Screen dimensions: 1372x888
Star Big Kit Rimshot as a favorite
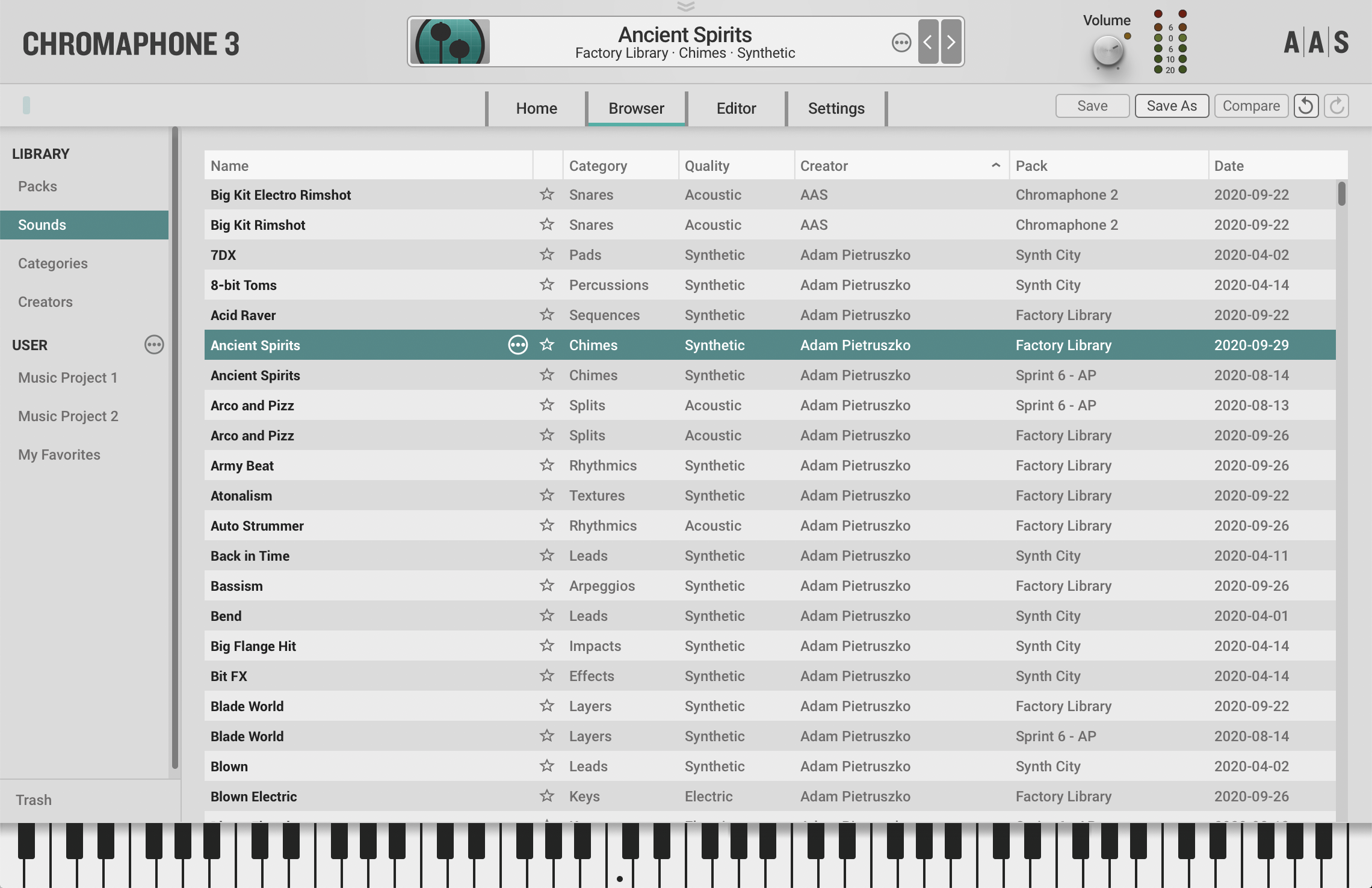pyautogui.click(x=546, y=224)
